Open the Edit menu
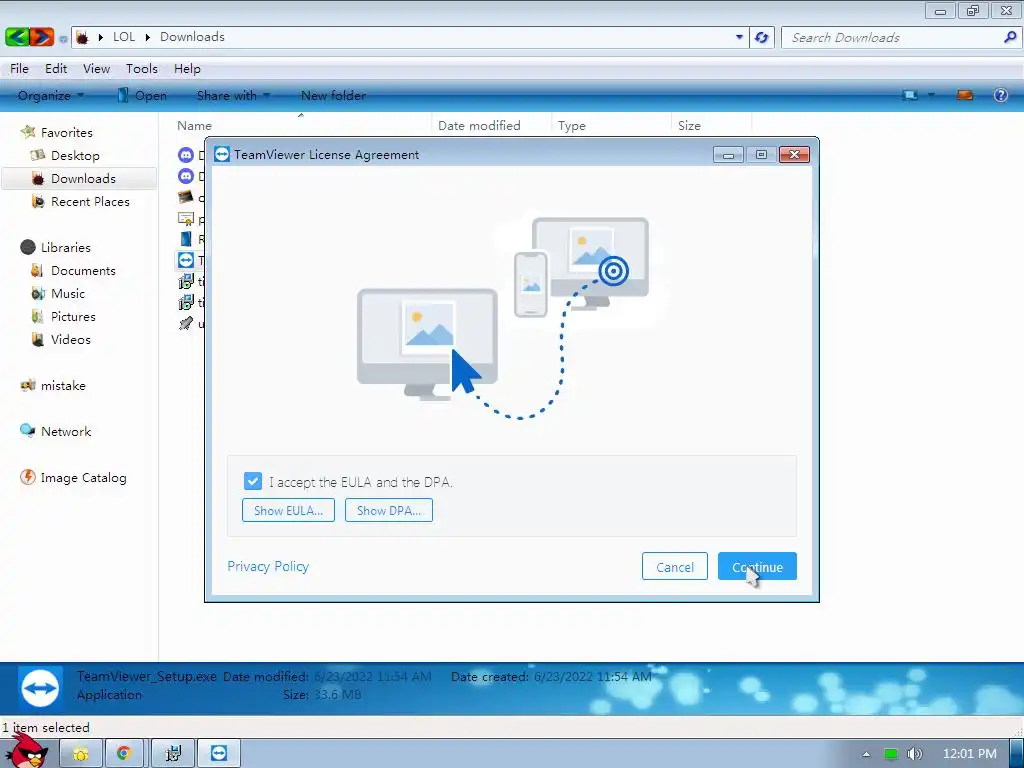1024x768 pixels. tap(56, 69)
